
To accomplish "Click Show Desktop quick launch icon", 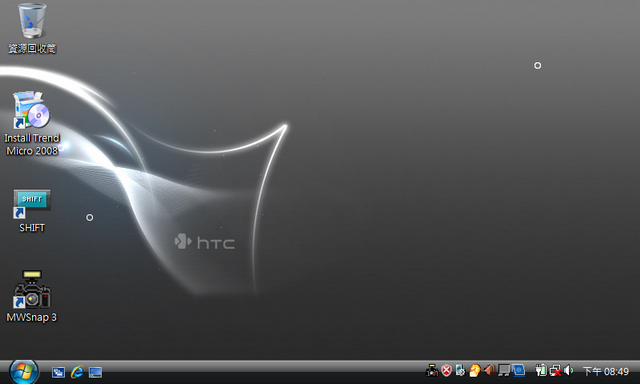I will 96,372.
